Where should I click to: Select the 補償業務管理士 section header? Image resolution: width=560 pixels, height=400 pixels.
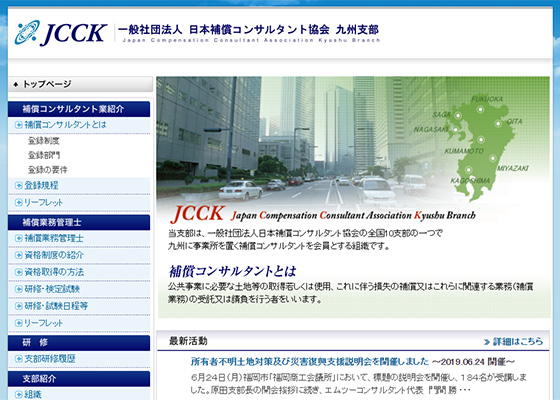[x=79, y=222]
